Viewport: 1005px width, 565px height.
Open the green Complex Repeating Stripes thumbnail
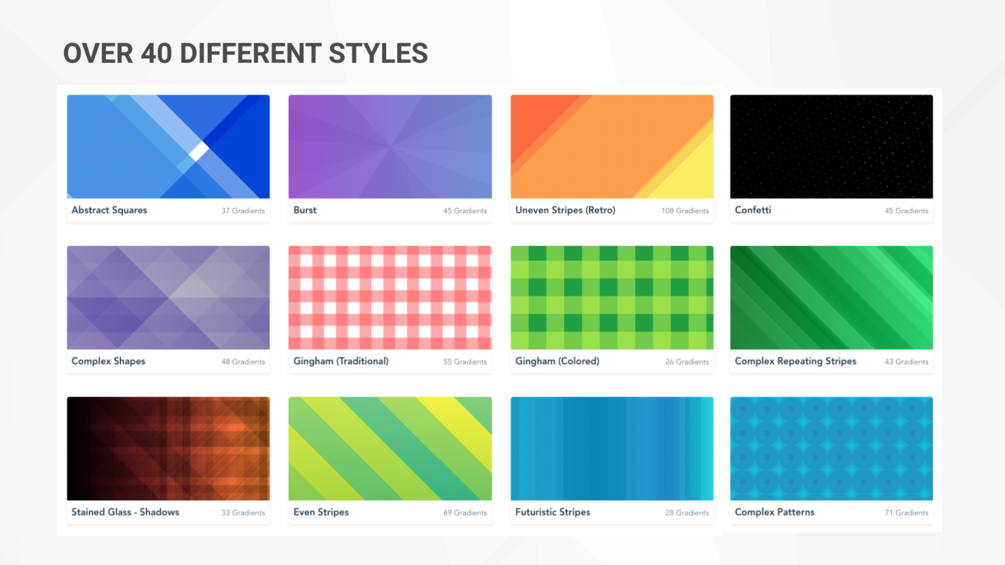[x=831, y=298]
